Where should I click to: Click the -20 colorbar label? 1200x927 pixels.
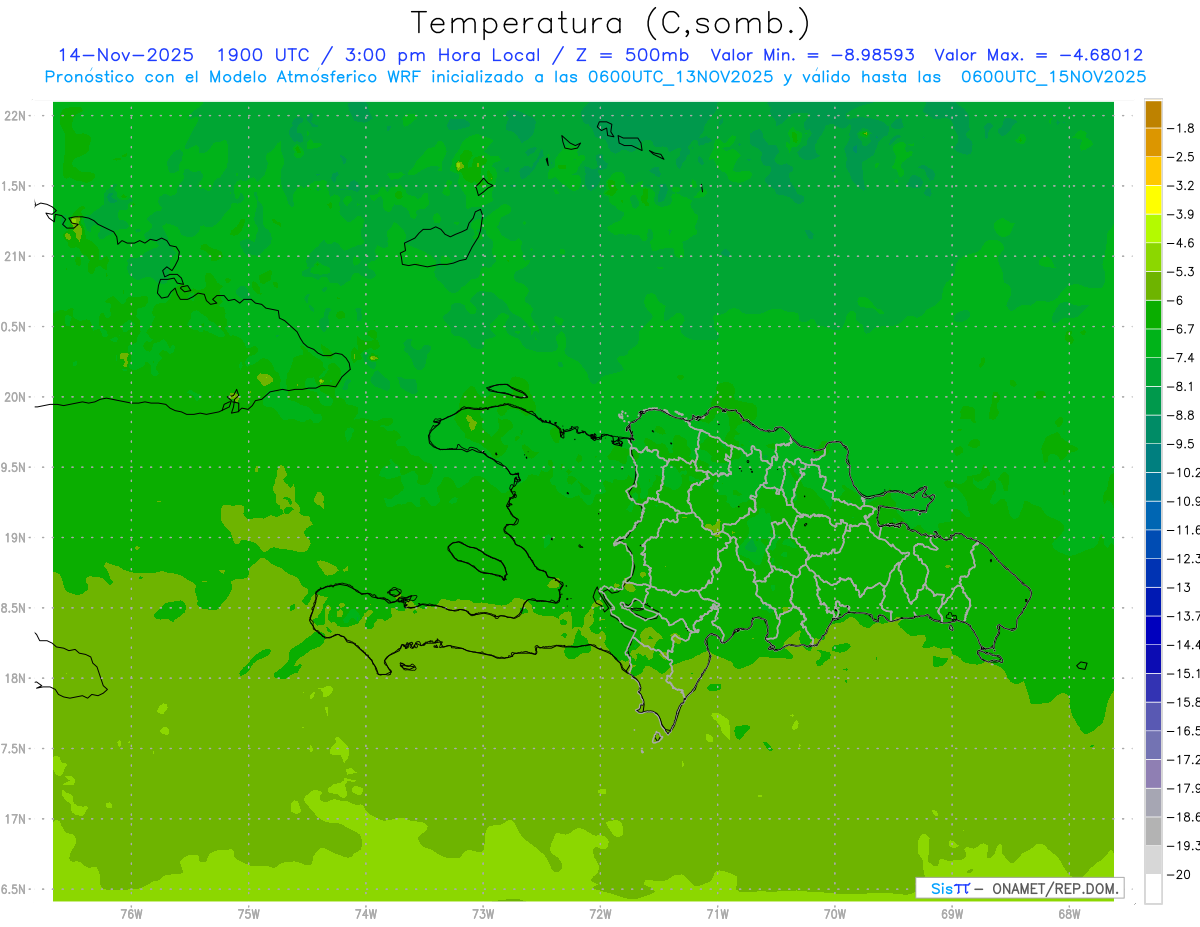[1179, 874]
